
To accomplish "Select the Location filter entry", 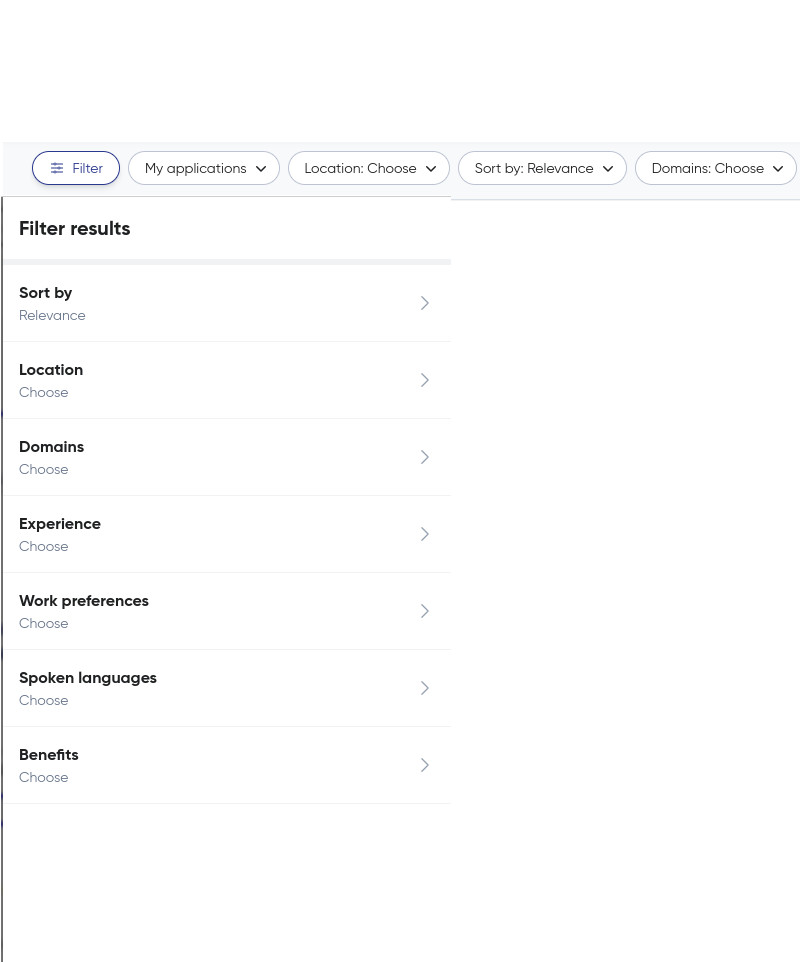I will tap(227, 380).
